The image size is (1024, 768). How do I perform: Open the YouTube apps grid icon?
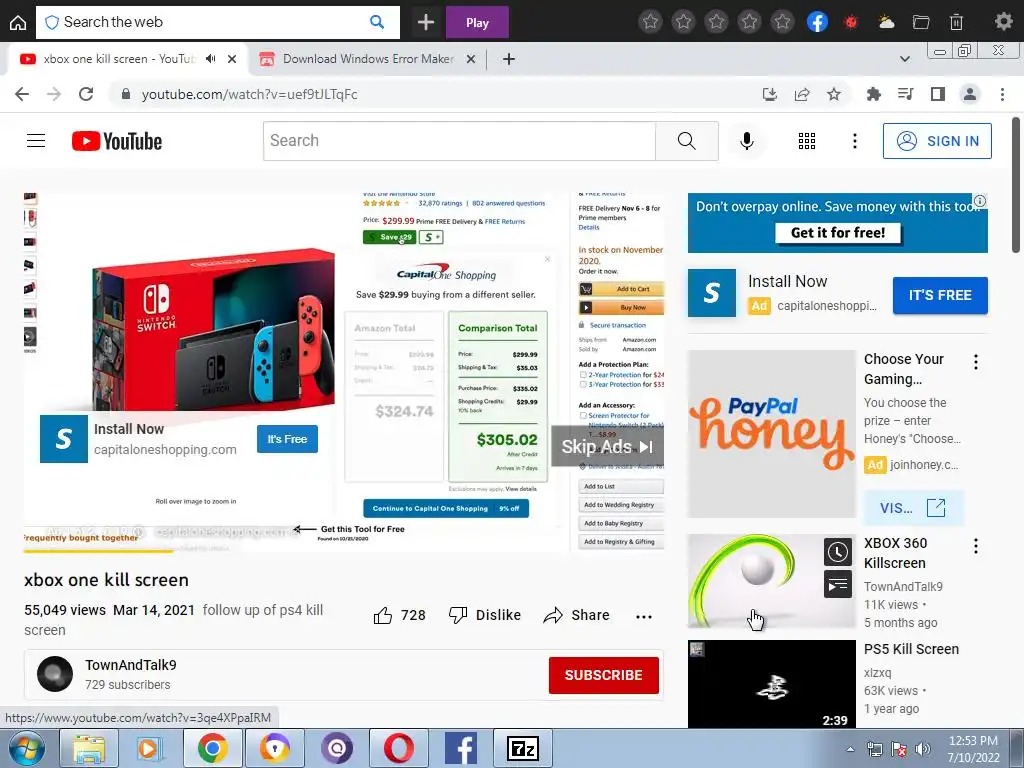click(807, 140)
